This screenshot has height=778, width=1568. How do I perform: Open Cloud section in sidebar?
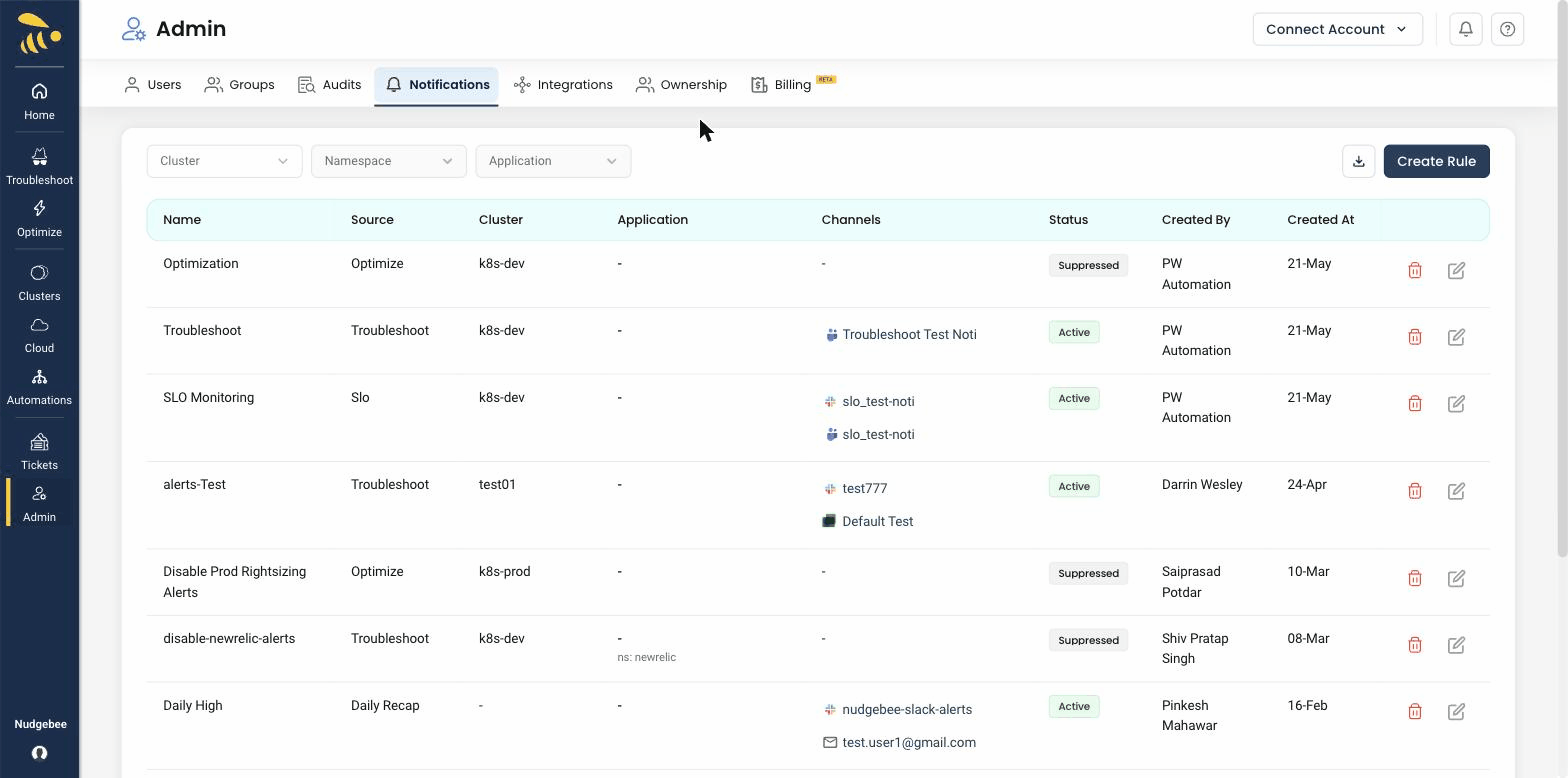pyautogui.click(x=39, y=335)
